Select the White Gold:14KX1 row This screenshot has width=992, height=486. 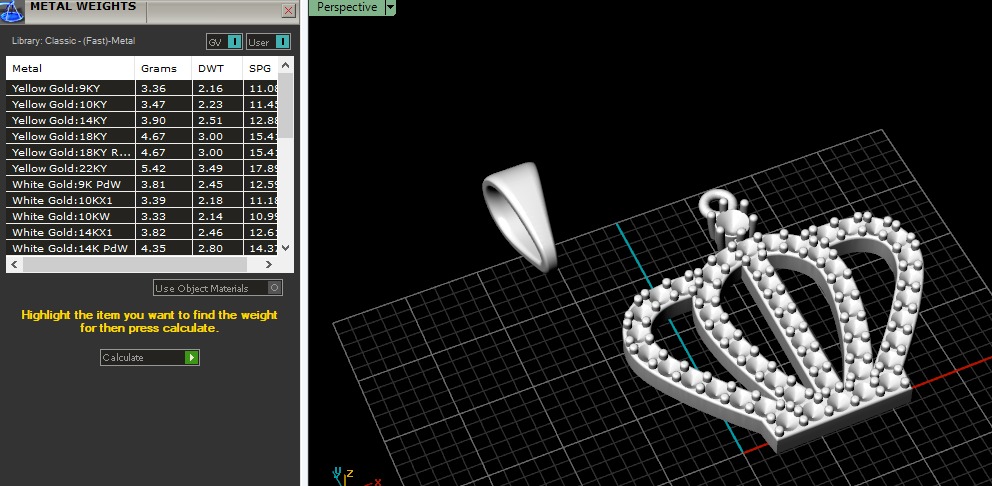tap(142, 232)
